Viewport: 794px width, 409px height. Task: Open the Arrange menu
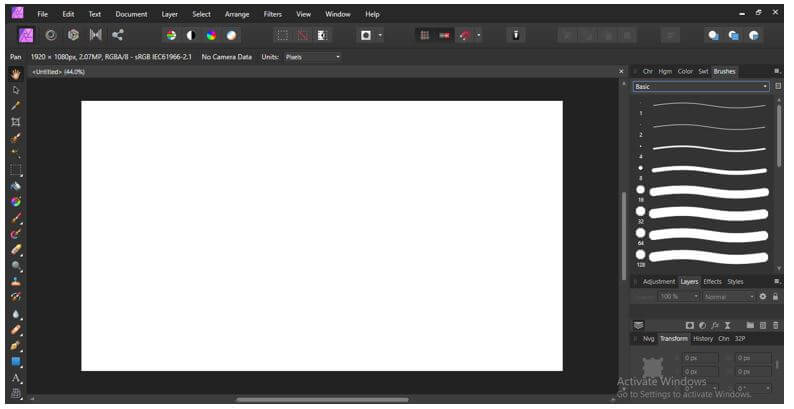[x=237, y=14]
